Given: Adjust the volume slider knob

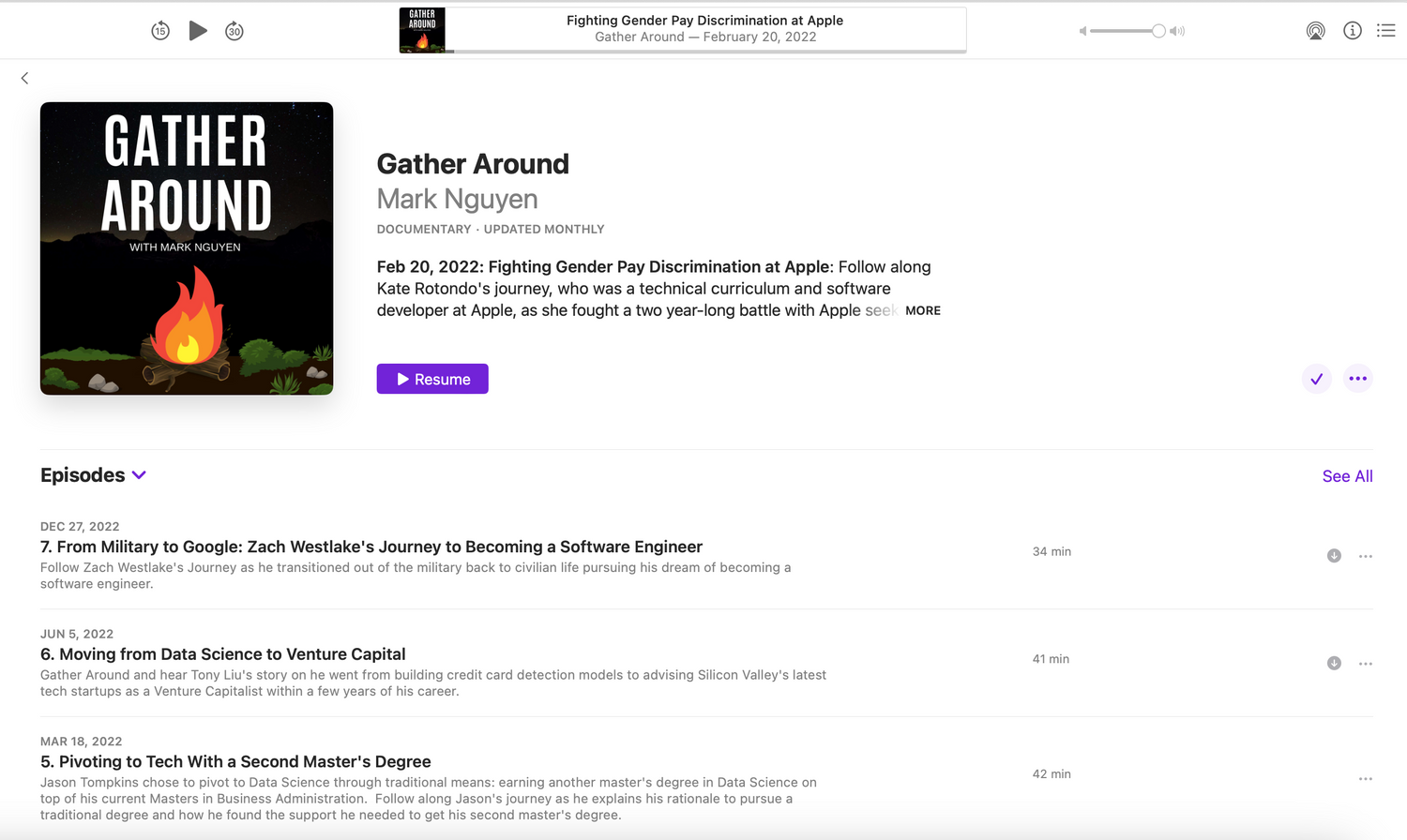Looking at the screenshot, I should click(x=1158, y=31).
